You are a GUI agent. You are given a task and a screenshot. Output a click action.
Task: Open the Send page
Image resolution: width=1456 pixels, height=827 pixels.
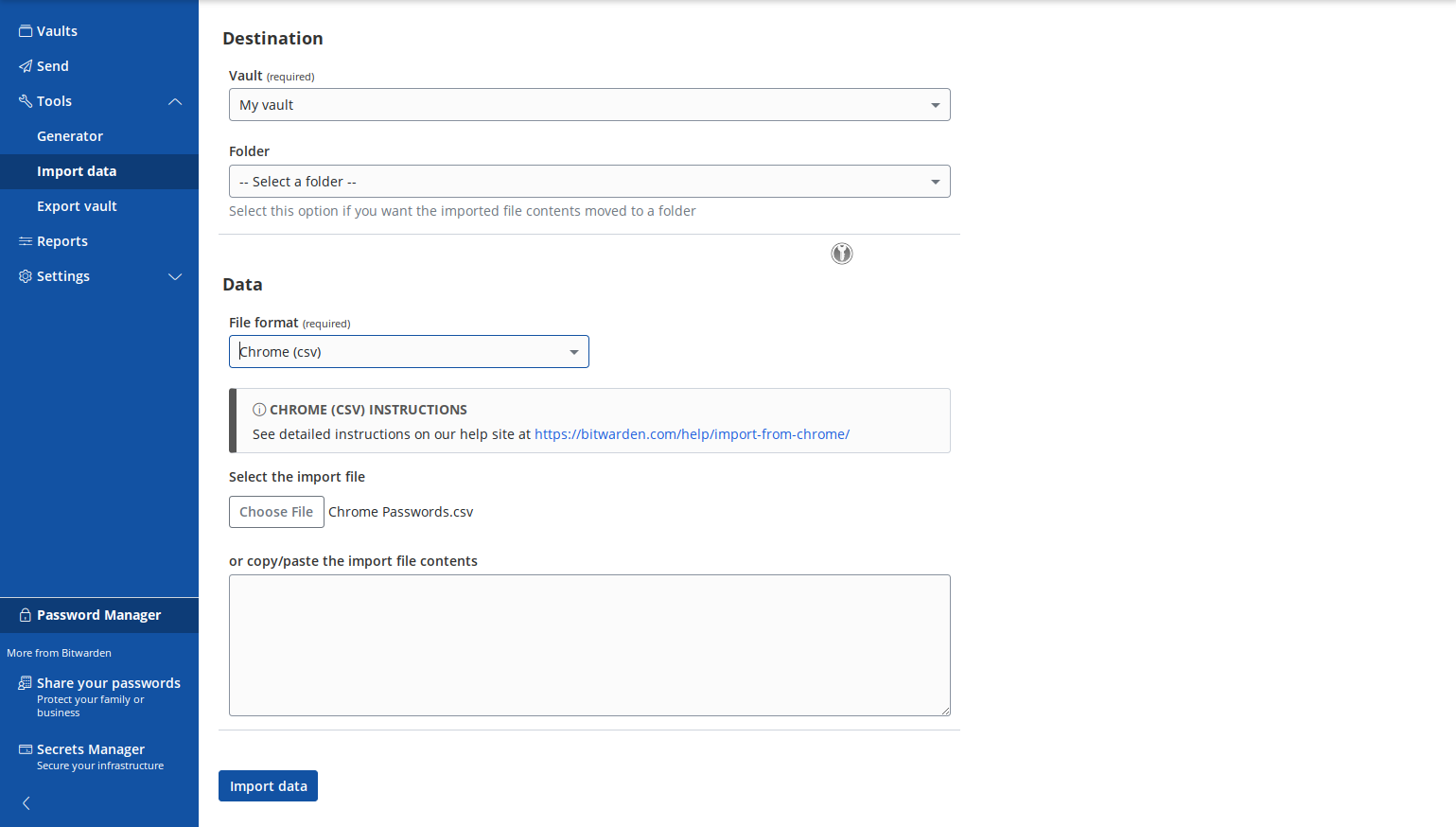pyautogui.click(x=99, y=66)
